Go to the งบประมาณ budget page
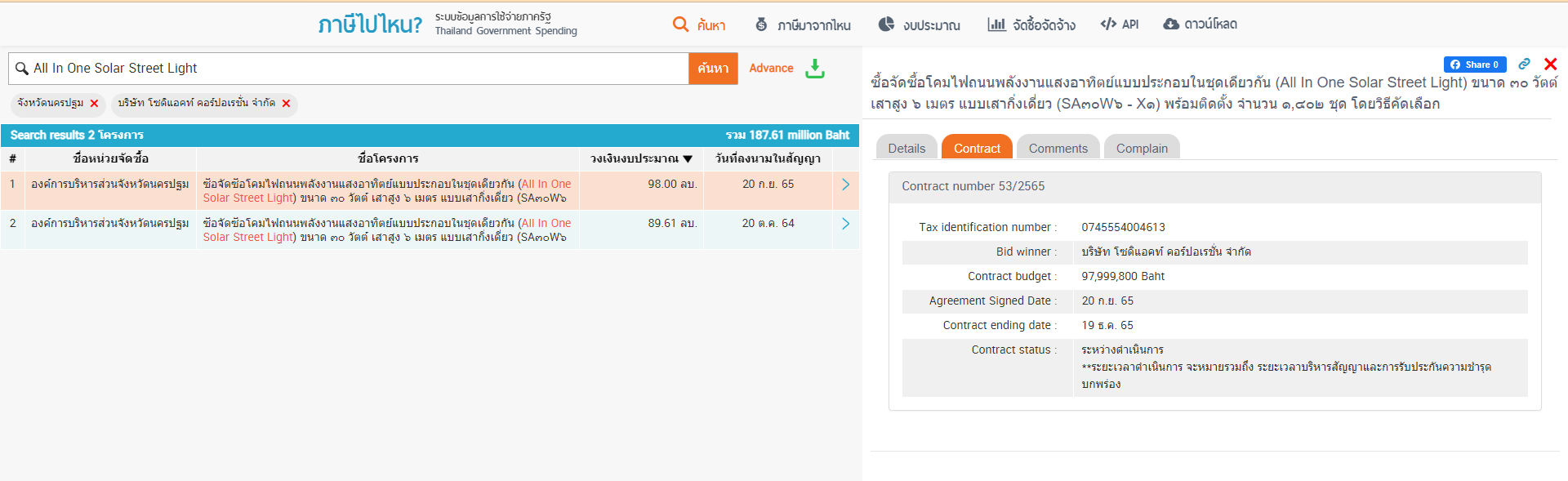Viewport: 1568px width, 481px height. [919, 24]
